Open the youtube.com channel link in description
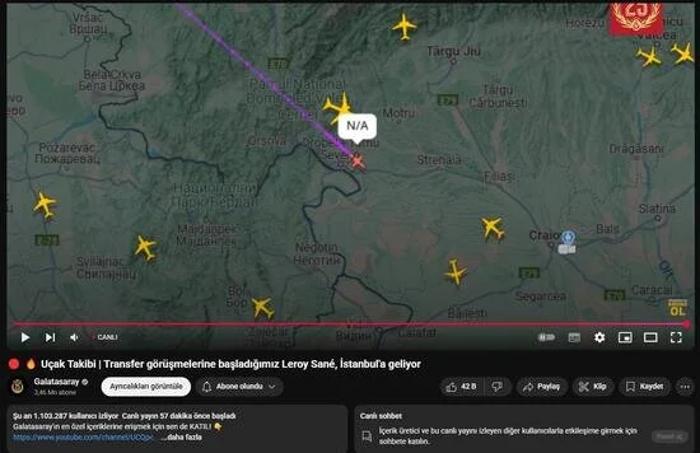 click(x=83, y=437)
